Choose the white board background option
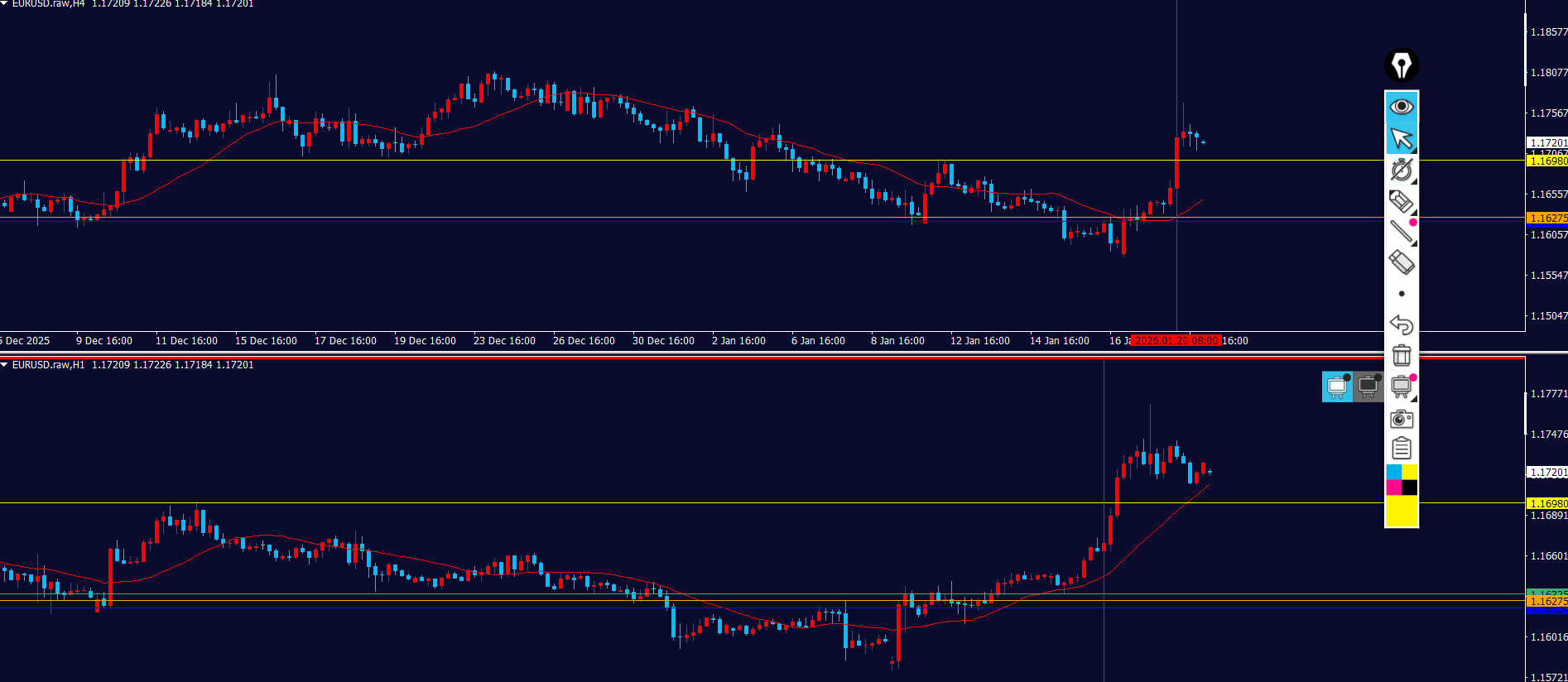The image size is (1568, 682). tap(1337, 387)
